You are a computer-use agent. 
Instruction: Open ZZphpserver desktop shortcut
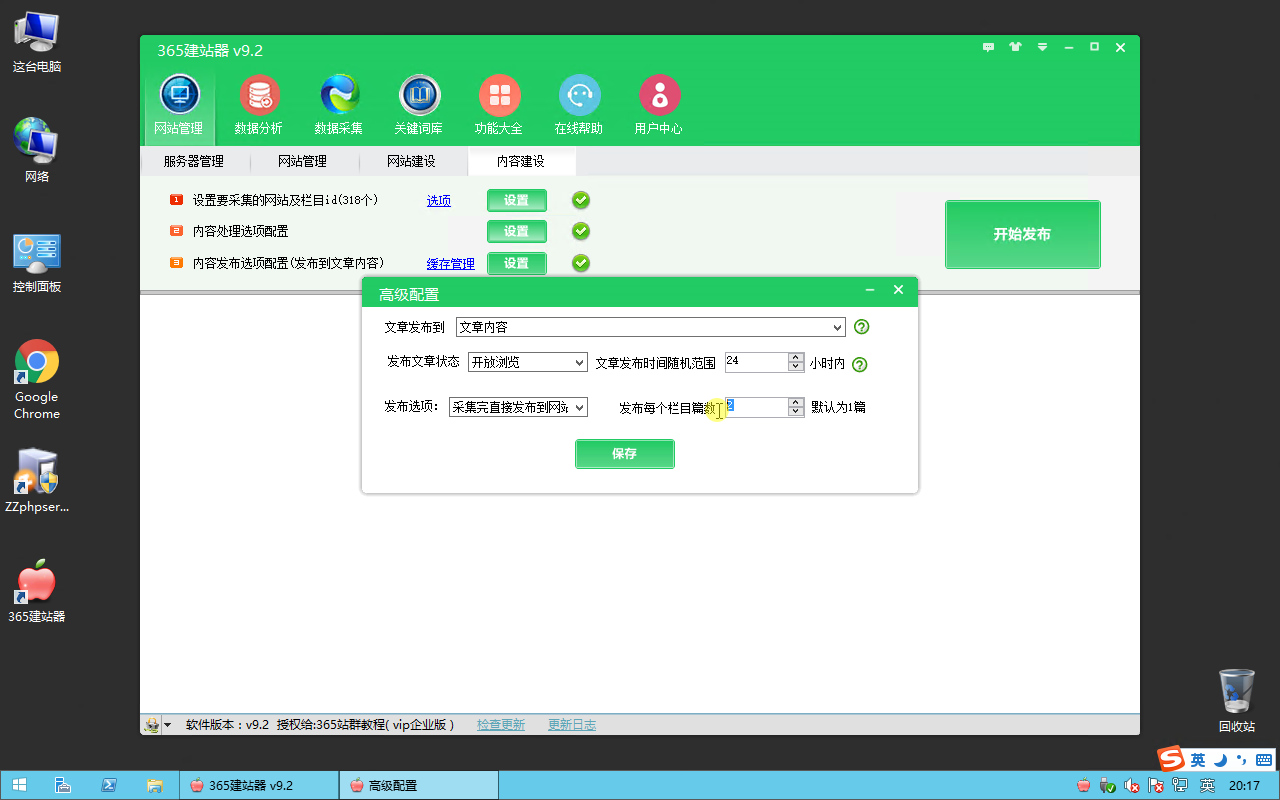(x=37, y=481)
